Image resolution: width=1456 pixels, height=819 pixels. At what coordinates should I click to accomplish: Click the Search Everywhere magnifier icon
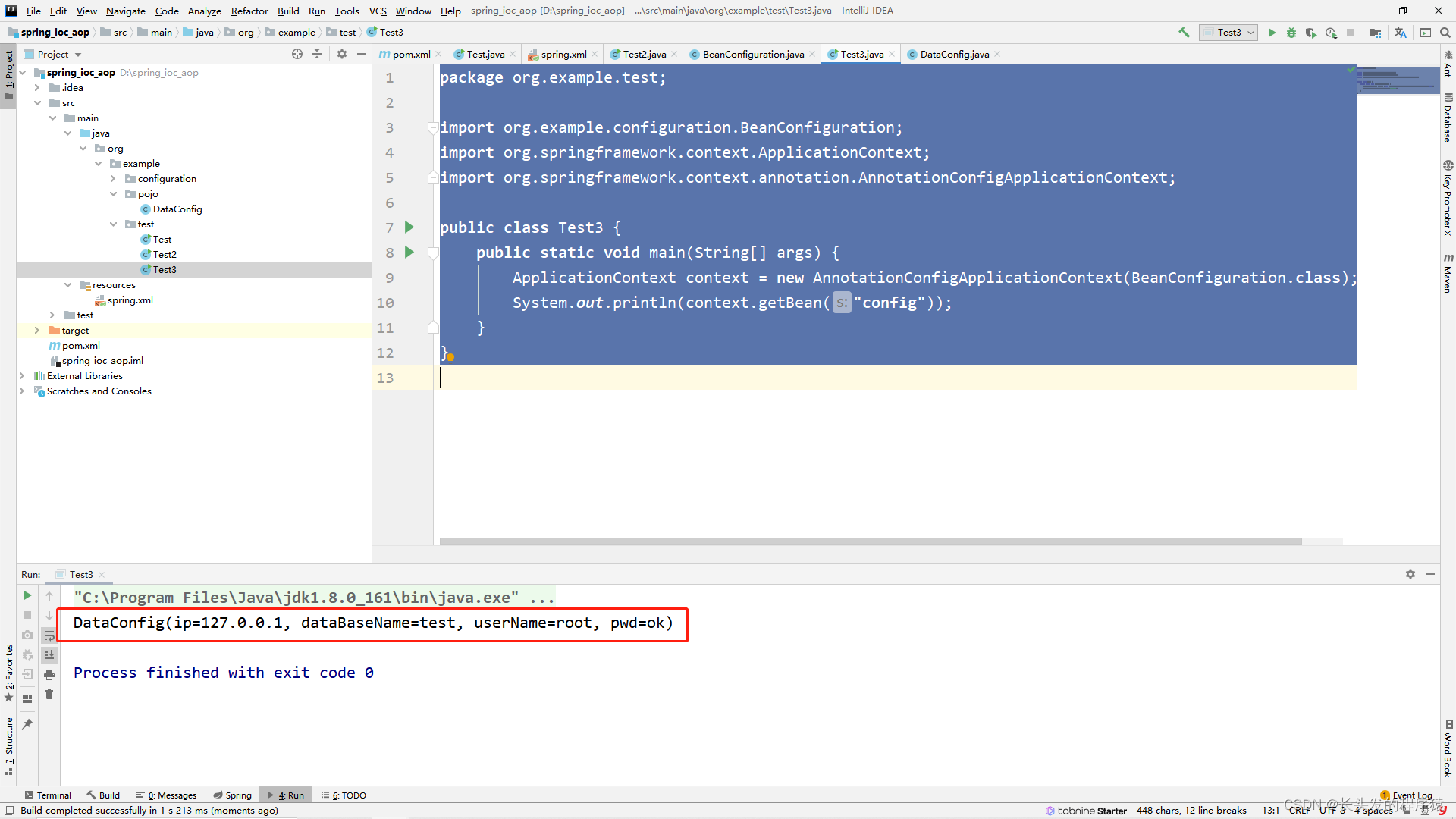tap(1445, 33)
